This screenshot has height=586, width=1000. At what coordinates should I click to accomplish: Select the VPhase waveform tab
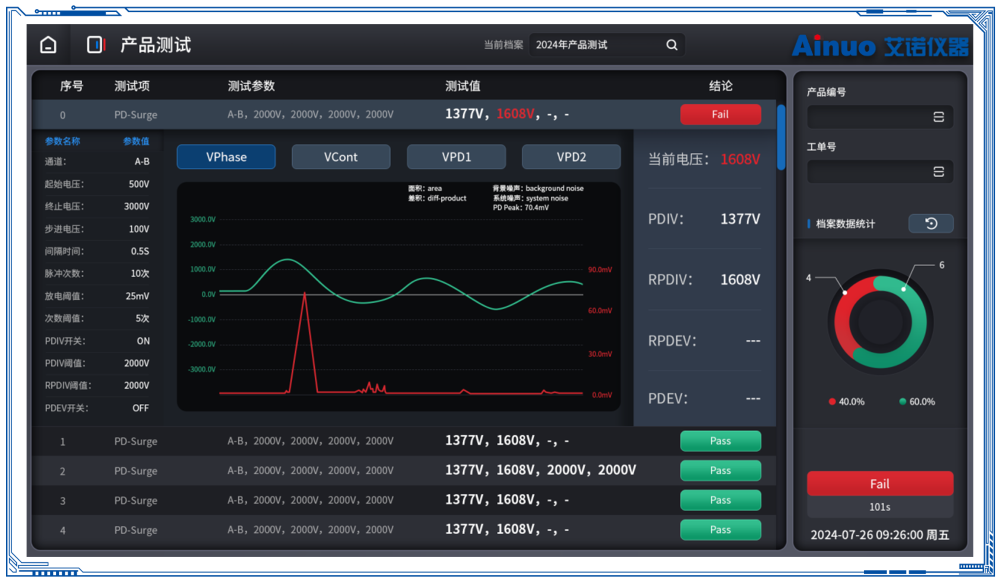pos(226,157)
